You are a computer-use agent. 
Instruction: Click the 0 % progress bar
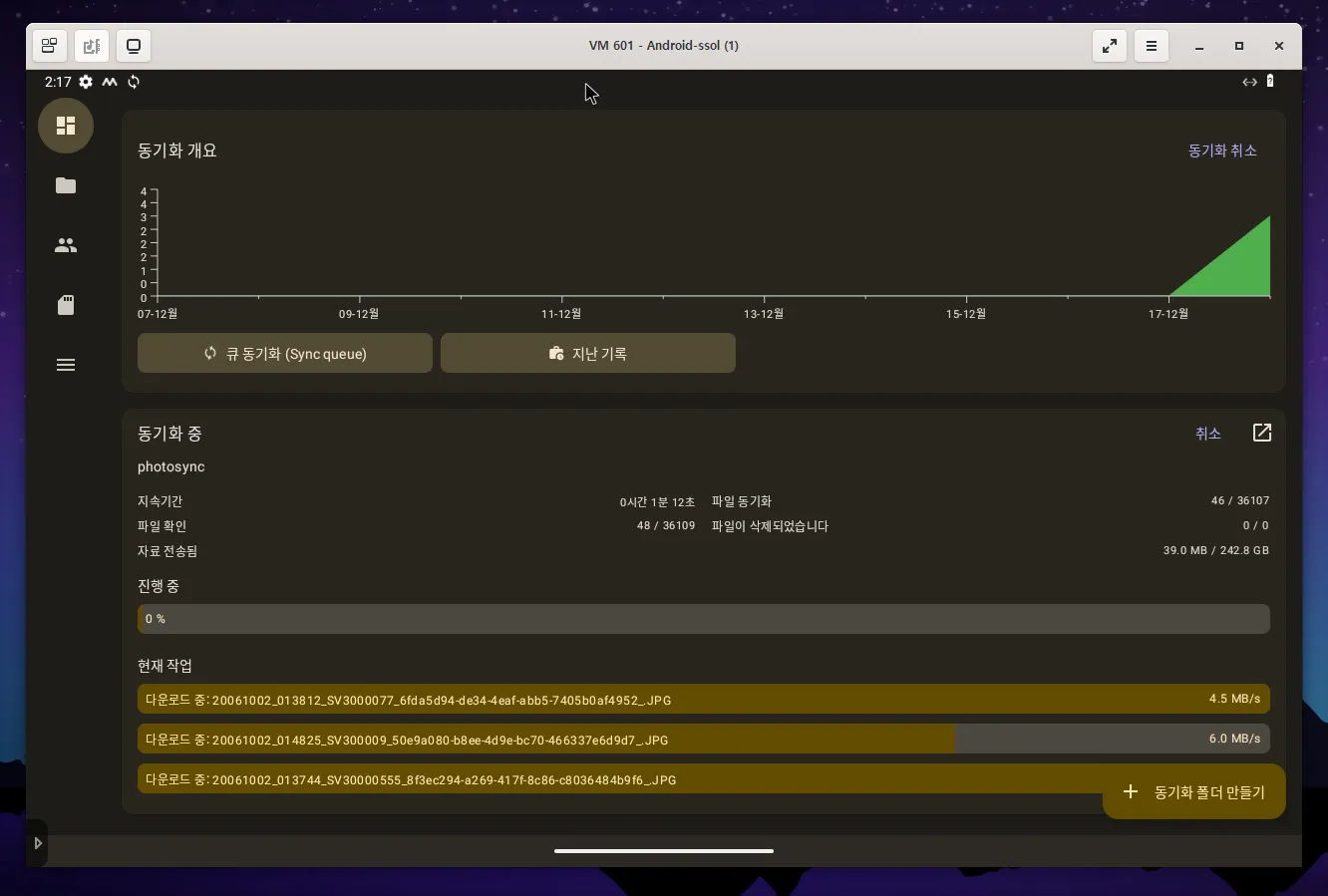[x=704, y=619]
